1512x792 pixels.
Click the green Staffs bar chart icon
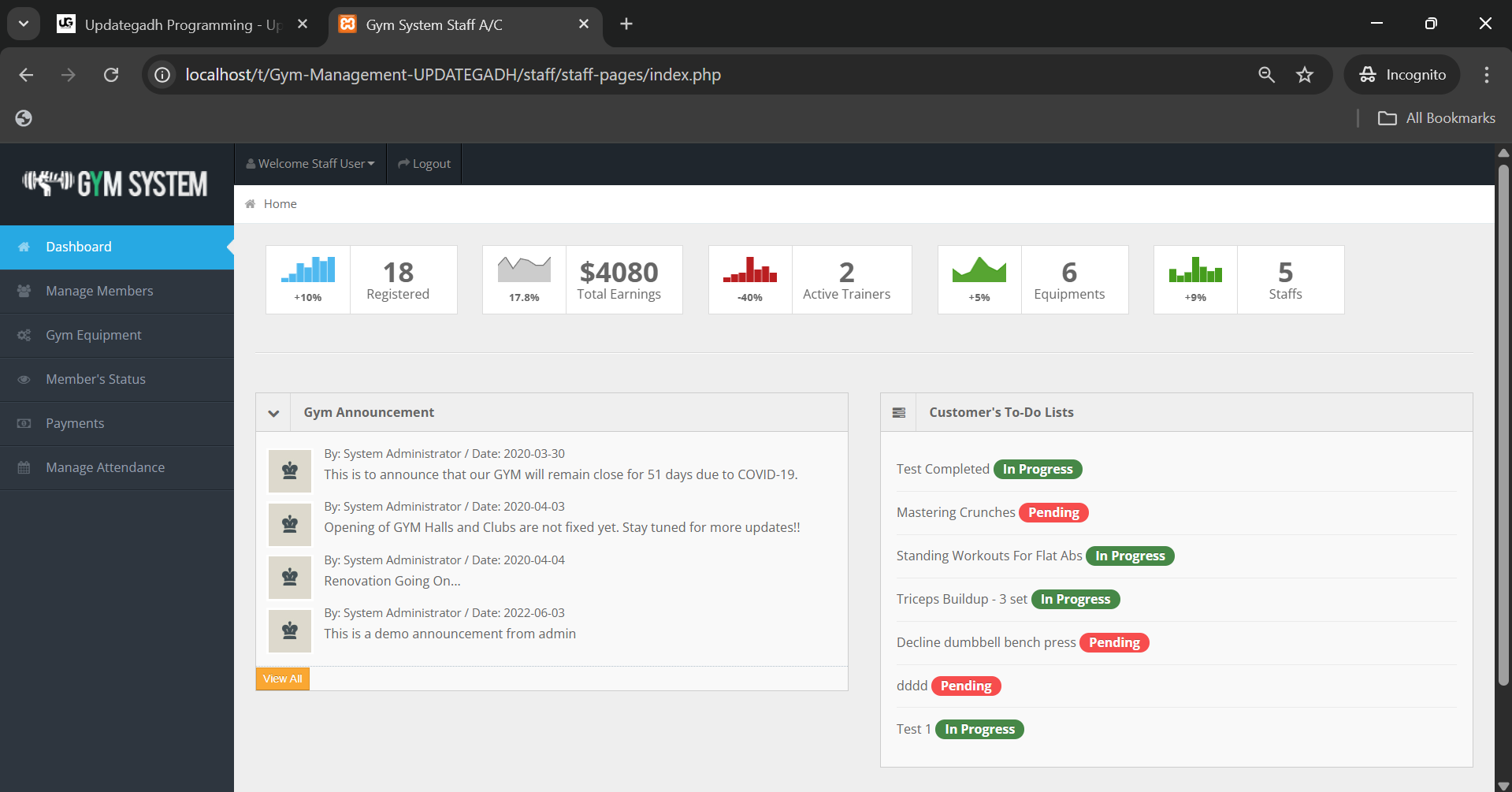pos(1195,270)
